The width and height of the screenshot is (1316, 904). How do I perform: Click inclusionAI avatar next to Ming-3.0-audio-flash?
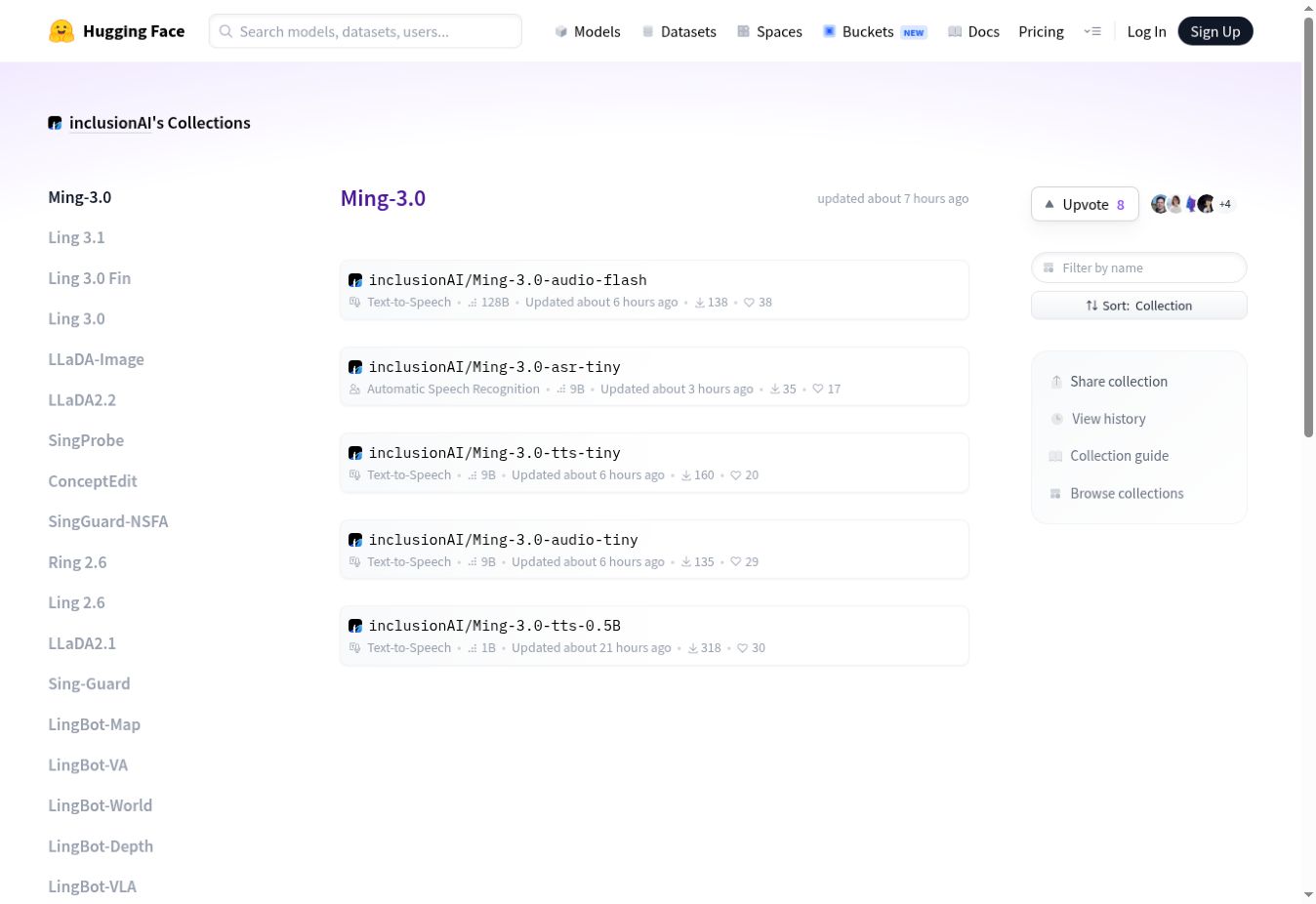click(355, 280)
